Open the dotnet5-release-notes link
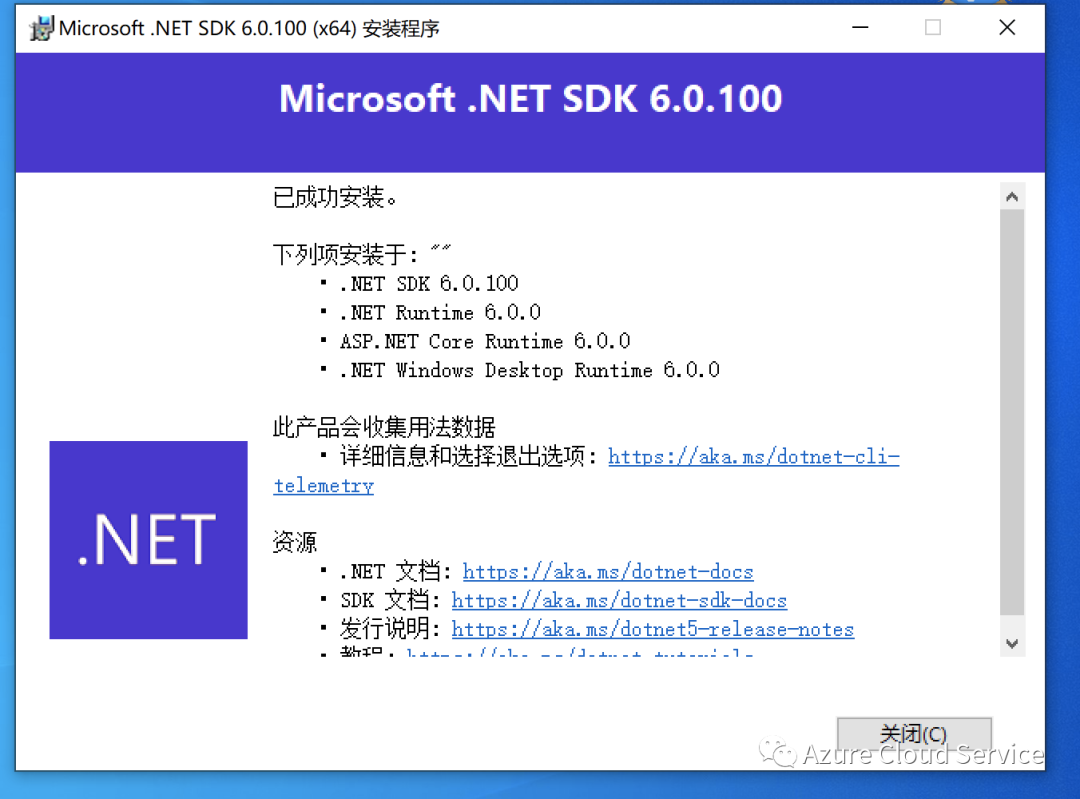The image size is (1080, 799). coord(653,630)
